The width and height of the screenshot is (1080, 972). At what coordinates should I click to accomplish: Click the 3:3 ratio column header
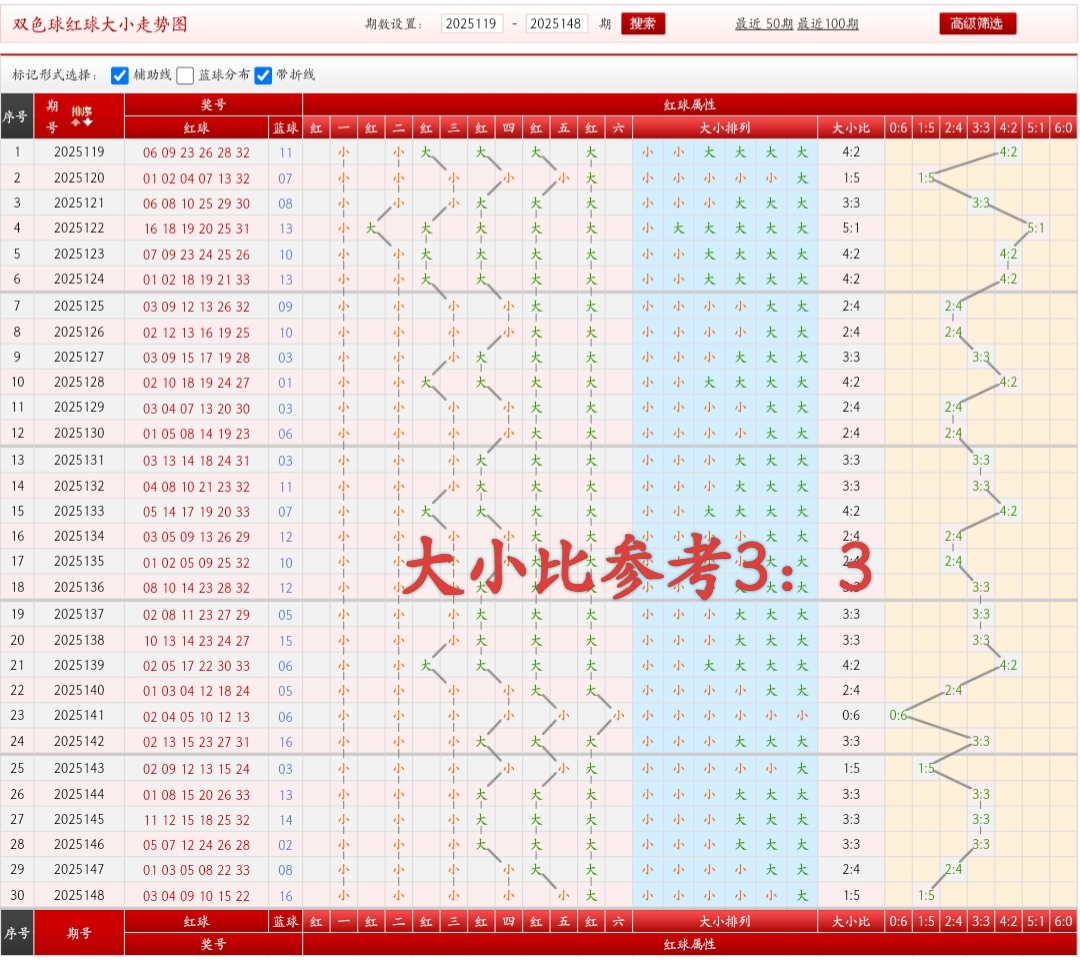click(x=983, y=128)
